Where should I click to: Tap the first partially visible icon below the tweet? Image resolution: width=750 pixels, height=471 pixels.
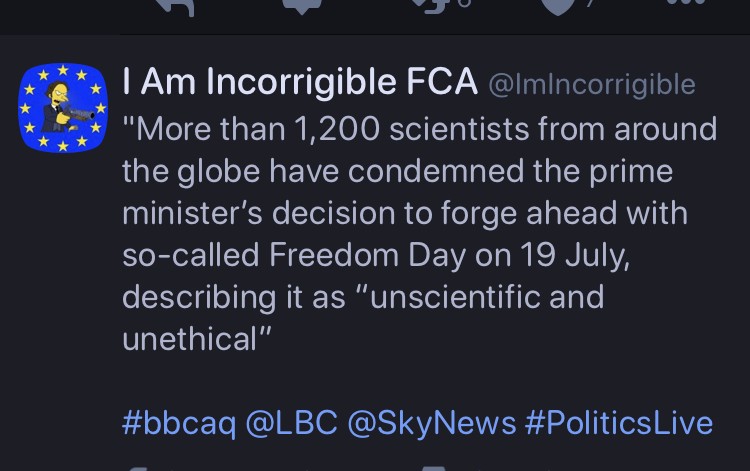pos(135,466)
